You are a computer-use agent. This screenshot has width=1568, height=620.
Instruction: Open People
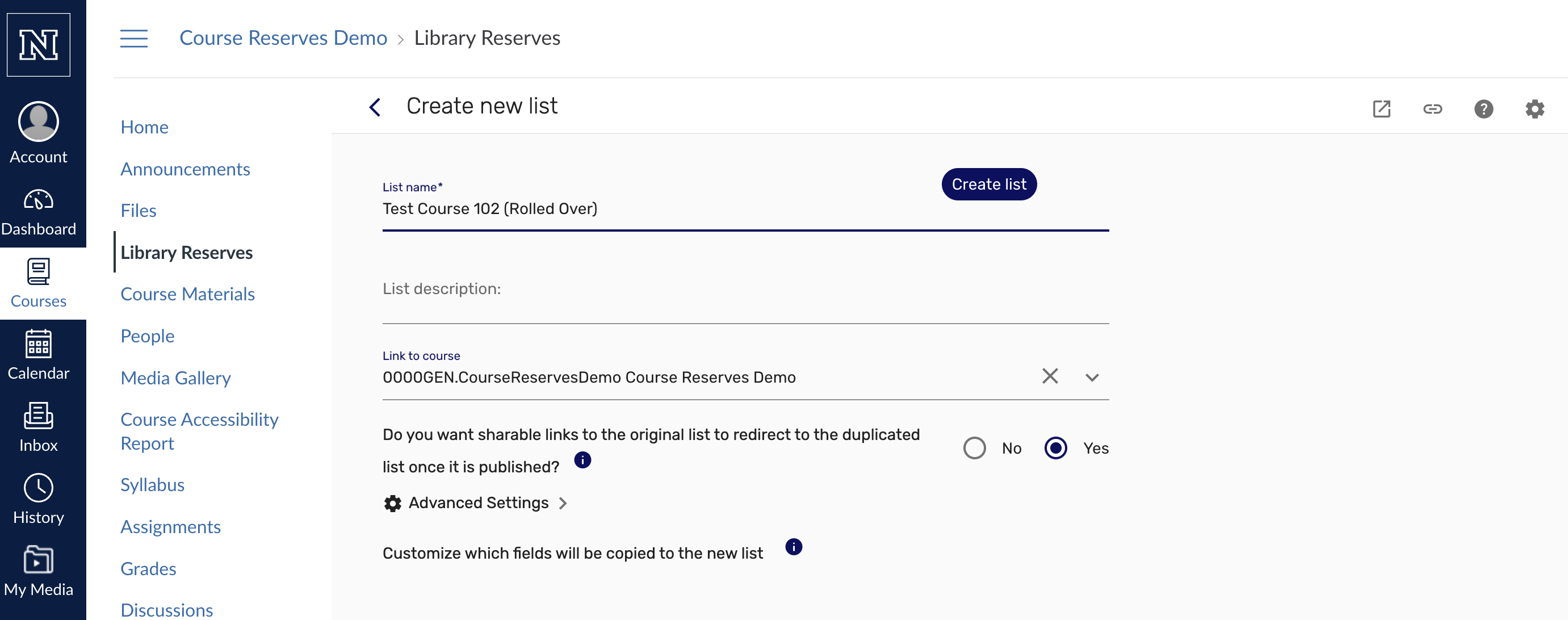(x=147, y=336)
